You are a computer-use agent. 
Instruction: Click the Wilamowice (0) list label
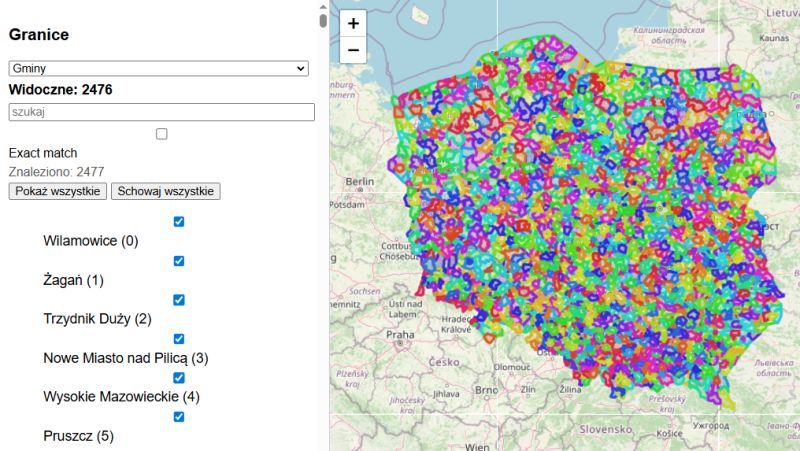(91, 241)
